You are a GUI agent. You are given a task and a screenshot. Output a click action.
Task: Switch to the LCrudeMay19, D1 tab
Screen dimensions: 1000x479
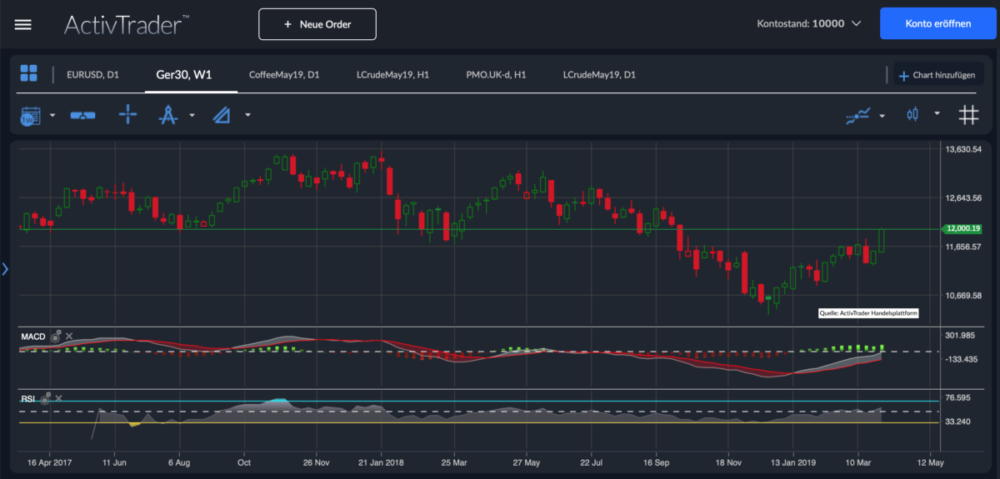(599, 75)
